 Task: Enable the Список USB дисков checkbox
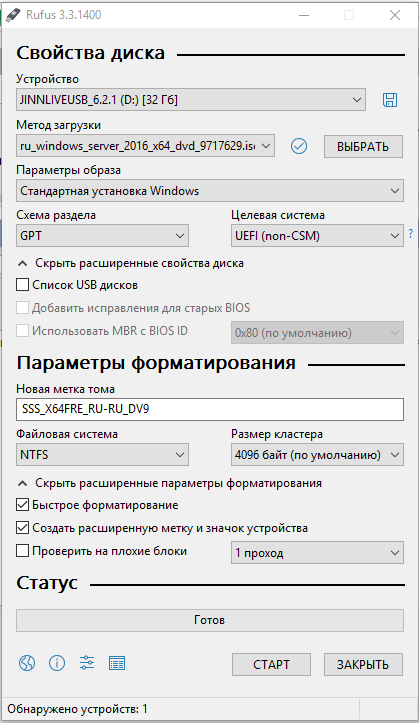(23, 285)
